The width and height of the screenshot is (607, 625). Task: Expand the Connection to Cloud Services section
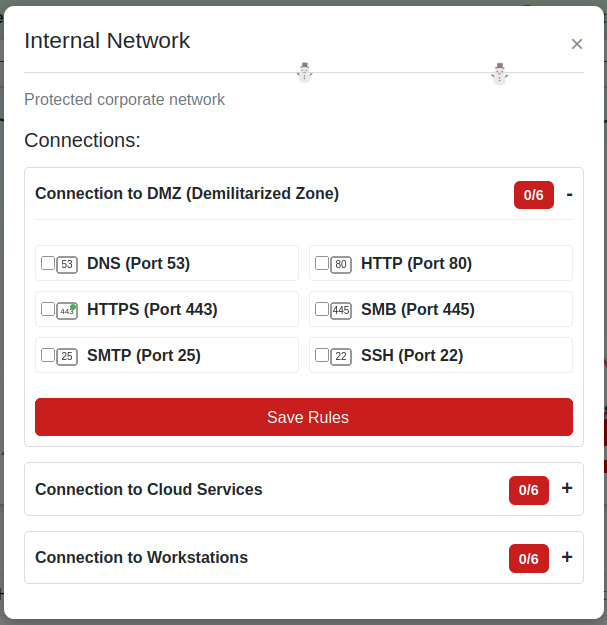tap(567, 488)
